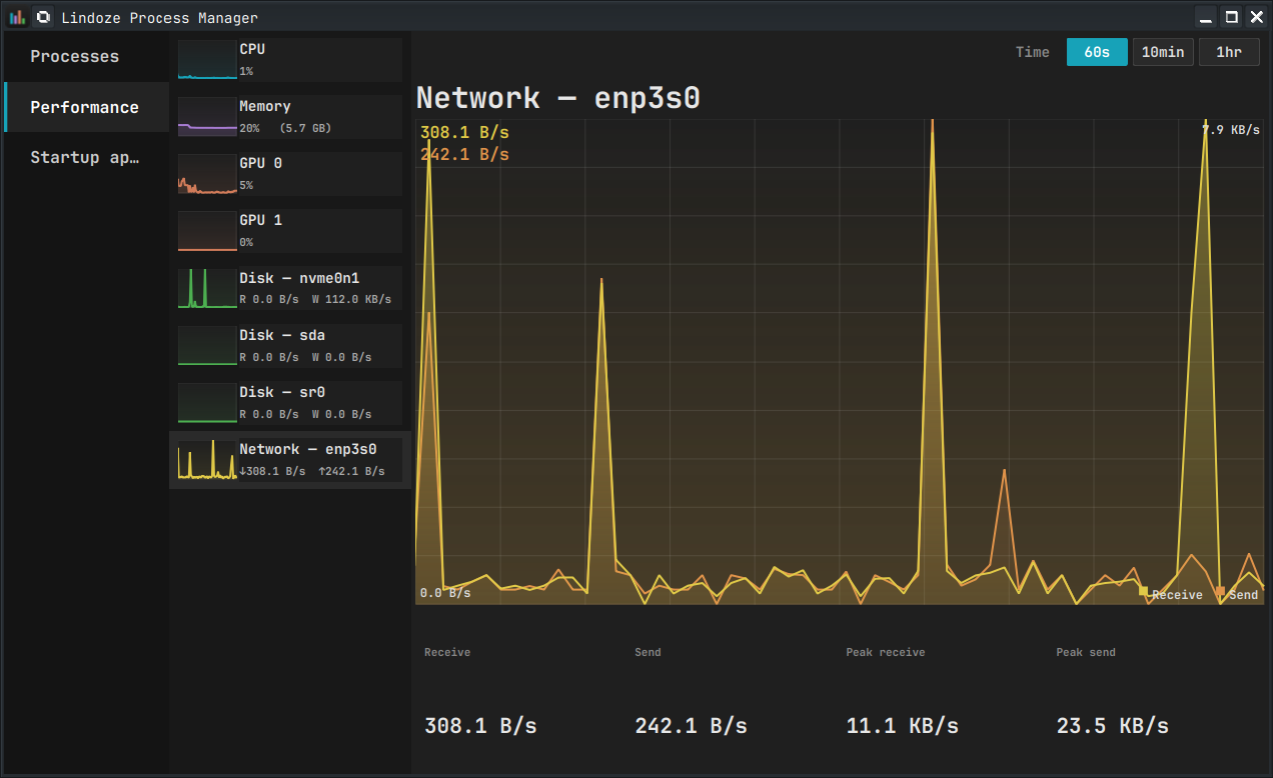Open GPU 0 performance graph
1273x778 pixels.
tap(290, 174)
